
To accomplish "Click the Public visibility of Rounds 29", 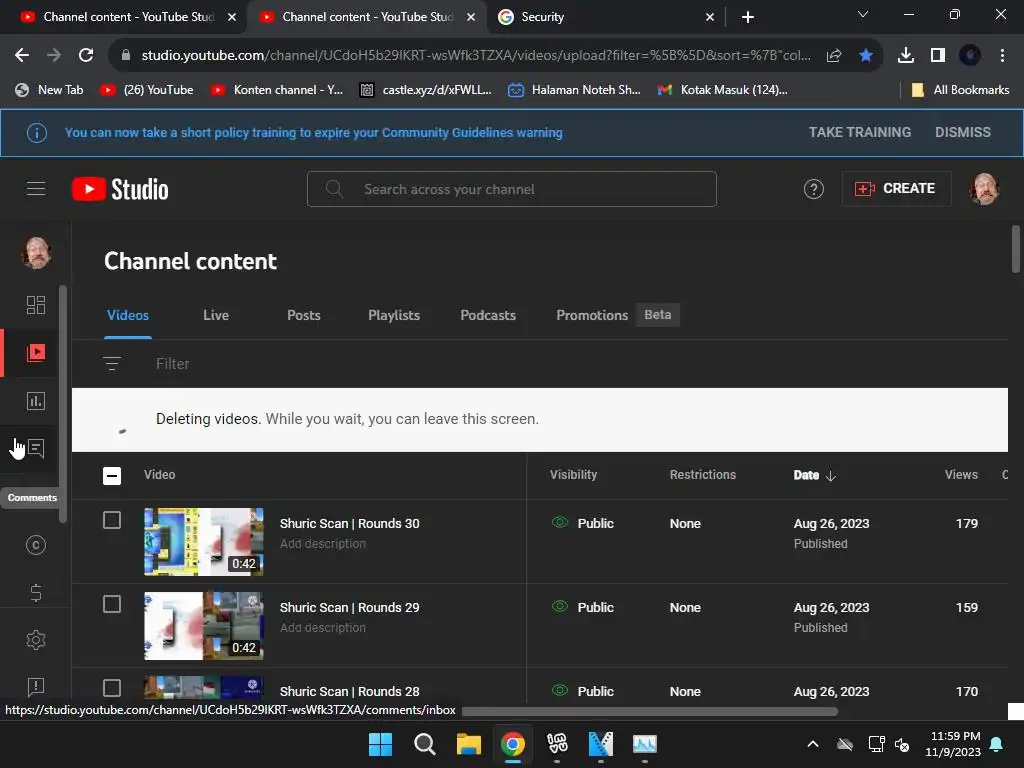I will click(583, 607).
